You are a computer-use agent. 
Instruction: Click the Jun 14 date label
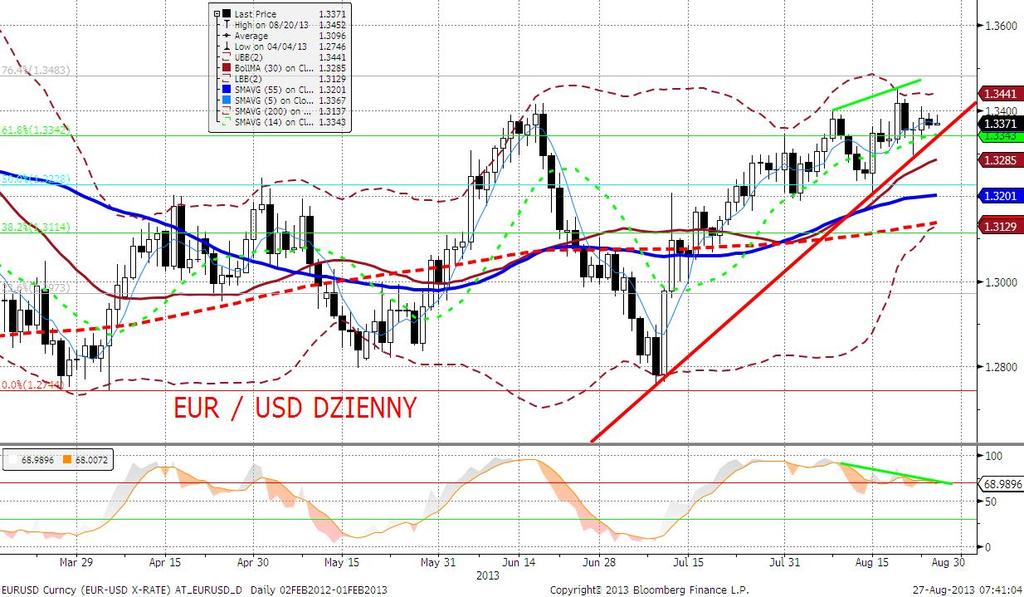(519, 562)
